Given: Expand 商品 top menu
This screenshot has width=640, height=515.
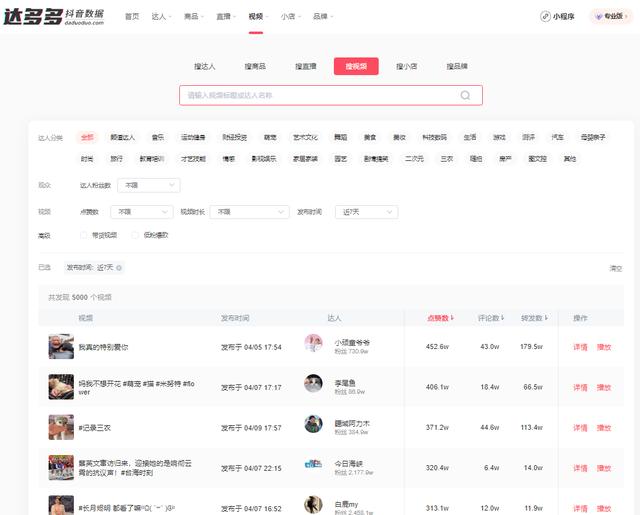Looking at the screenshot, I should pyautogui.click(x=193, y=16).
